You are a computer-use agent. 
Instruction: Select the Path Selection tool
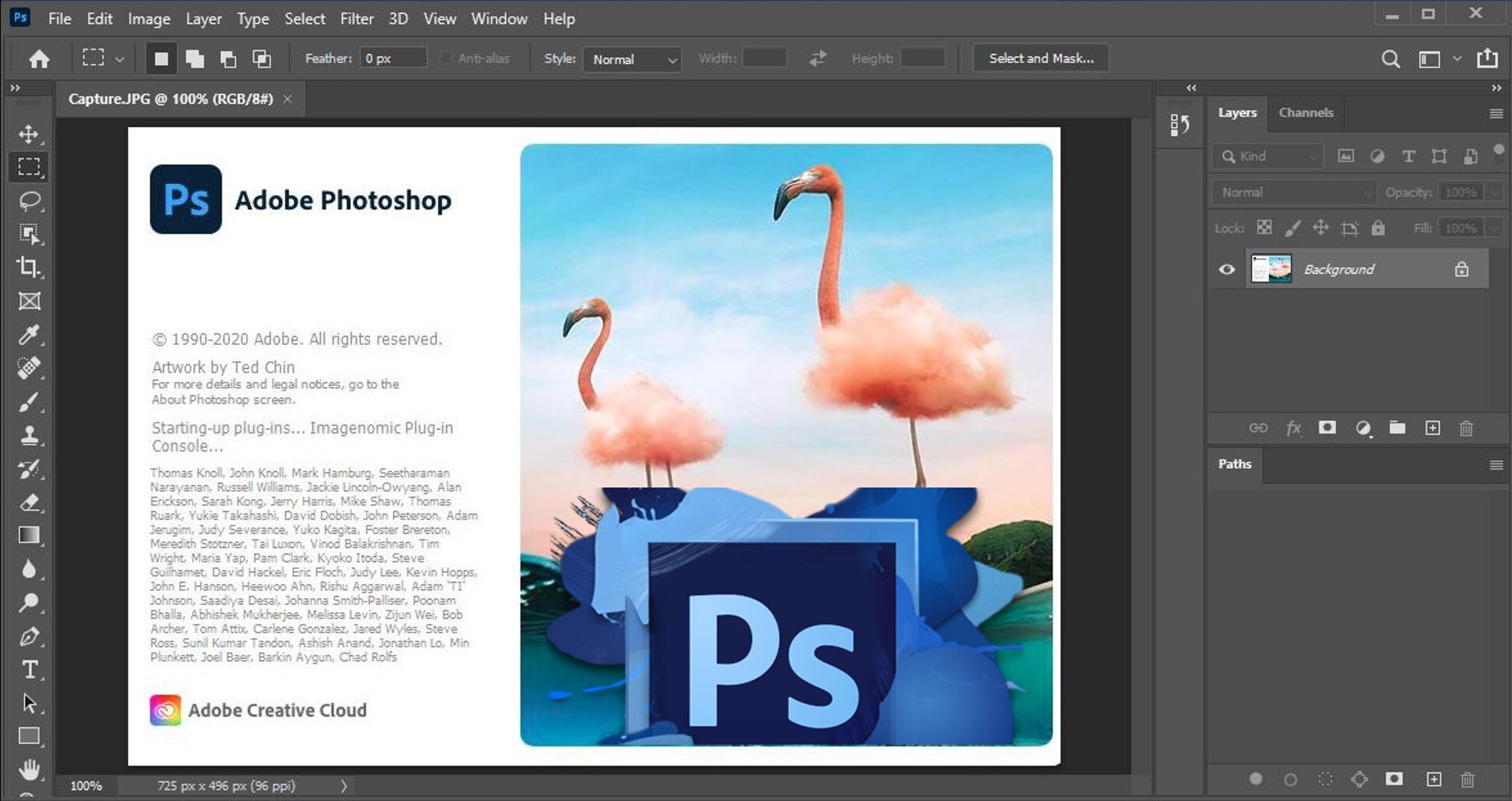pos(29,703)
